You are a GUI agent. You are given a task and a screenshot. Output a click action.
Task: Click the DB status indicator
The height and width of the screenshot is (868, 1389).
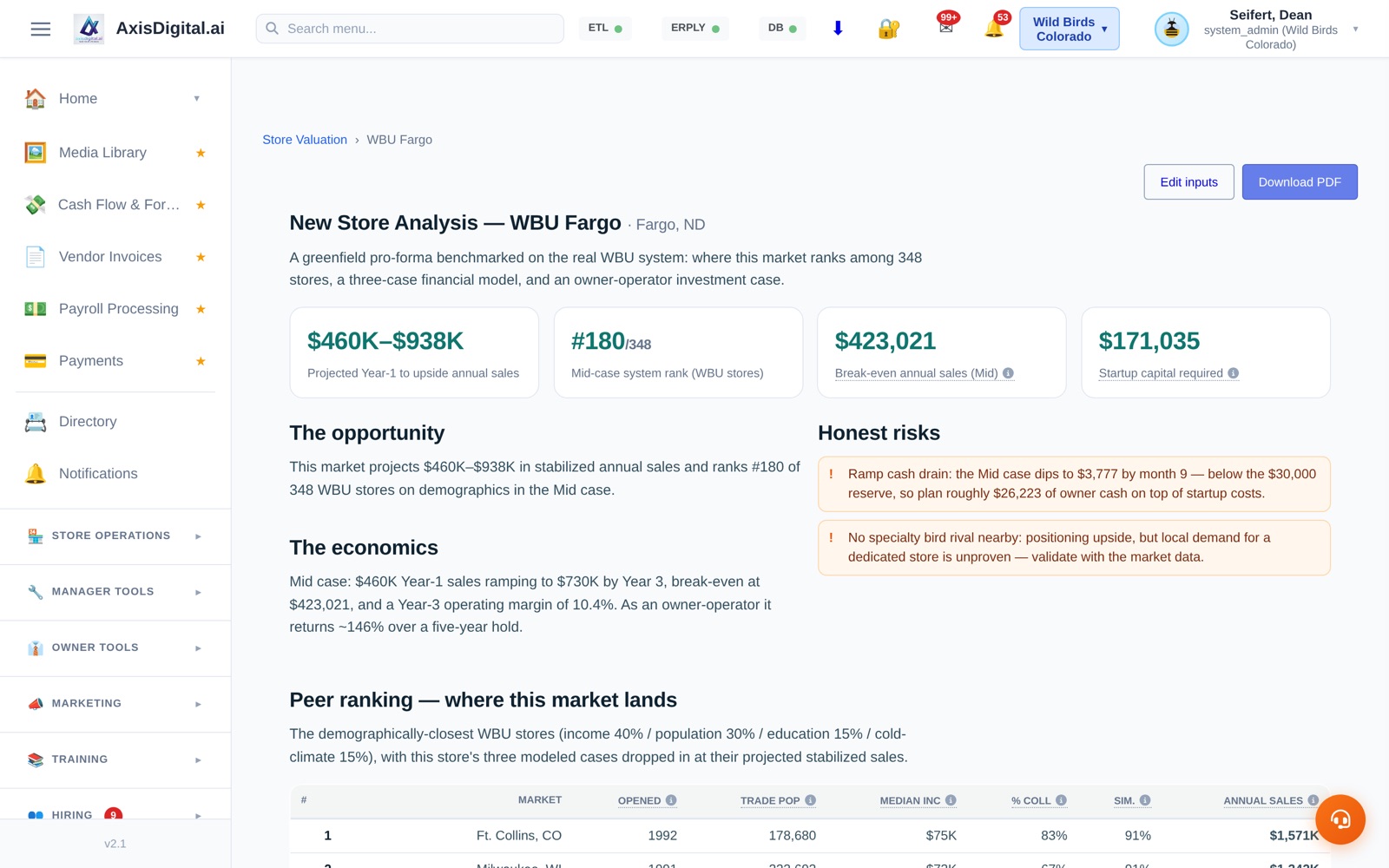pos(782,29)
